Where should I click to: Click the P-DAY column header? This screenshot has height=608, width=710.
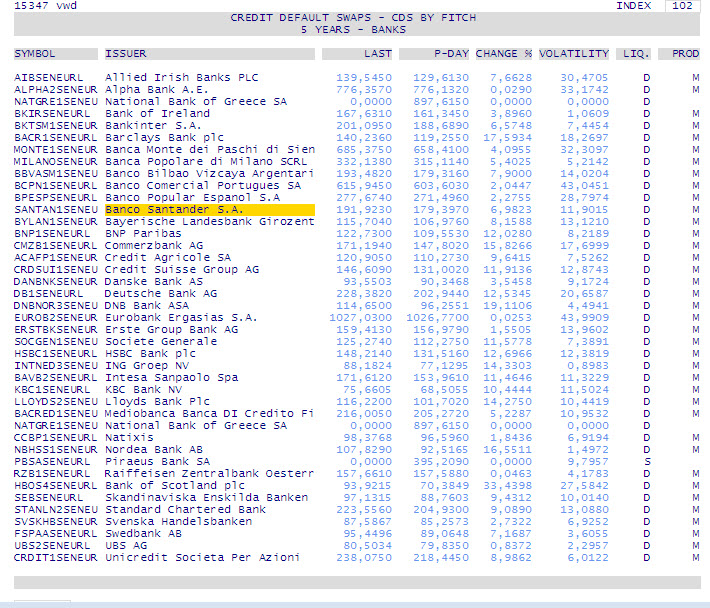[434, 54]
